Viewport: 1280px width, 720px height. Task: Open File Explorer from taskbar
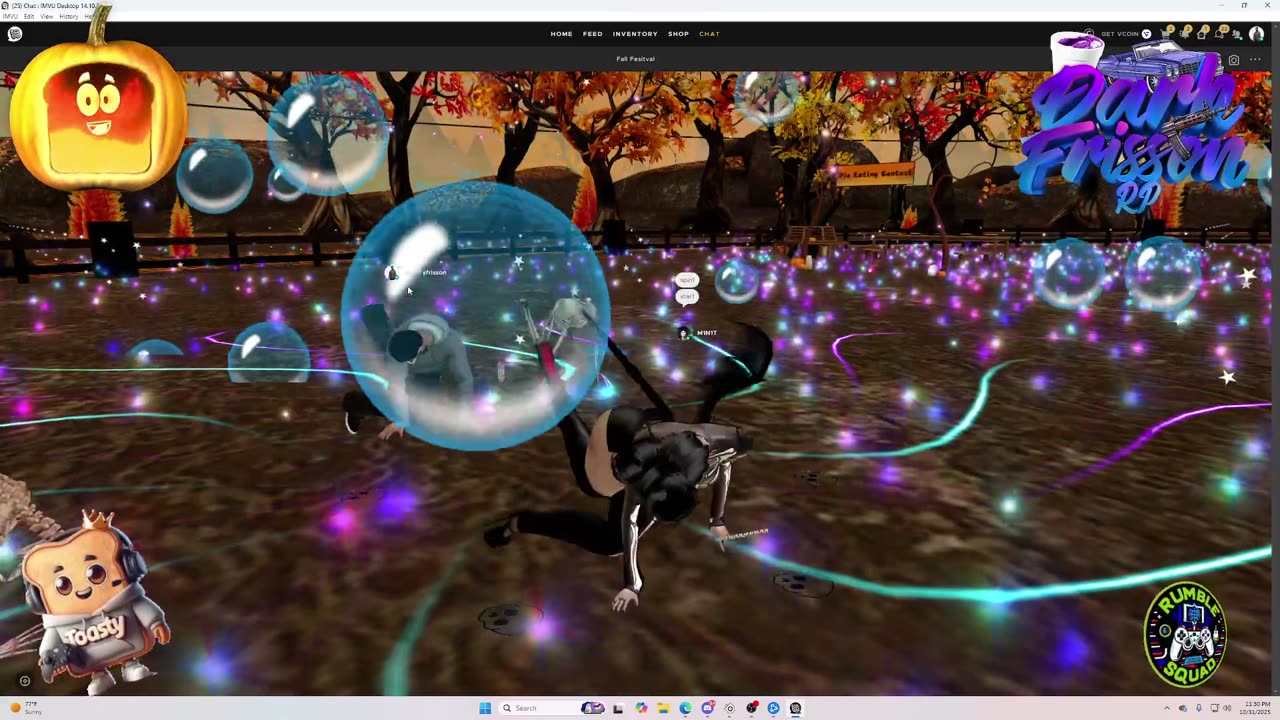tap(663, 708)
